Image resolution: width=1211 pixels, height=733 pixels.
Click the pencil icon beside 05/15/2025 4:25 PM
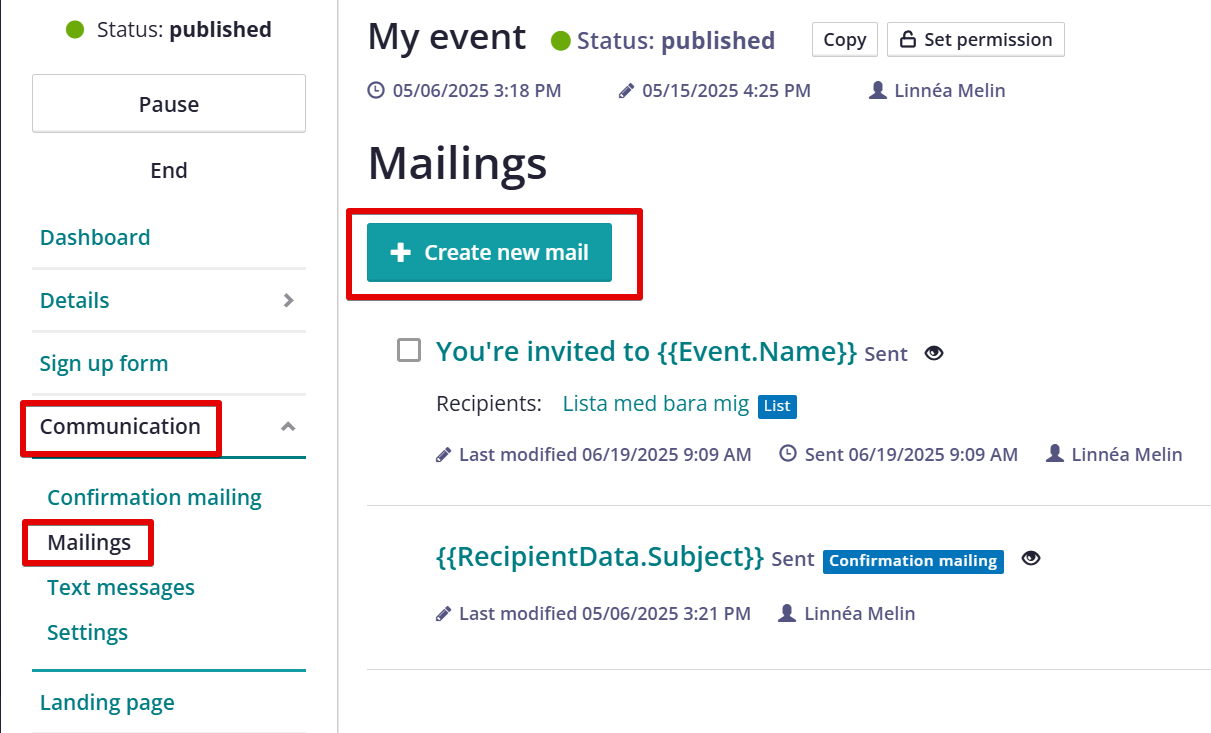626,90
